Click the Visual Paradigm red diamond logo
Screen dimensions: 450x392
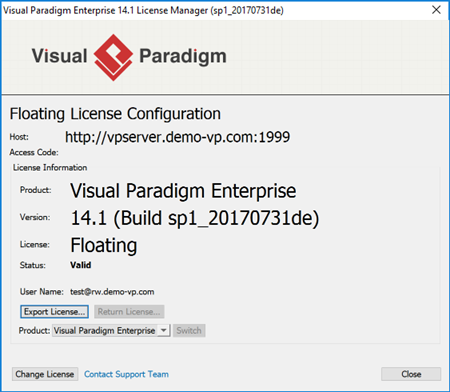pyautogui.click(x=113, y=57)
